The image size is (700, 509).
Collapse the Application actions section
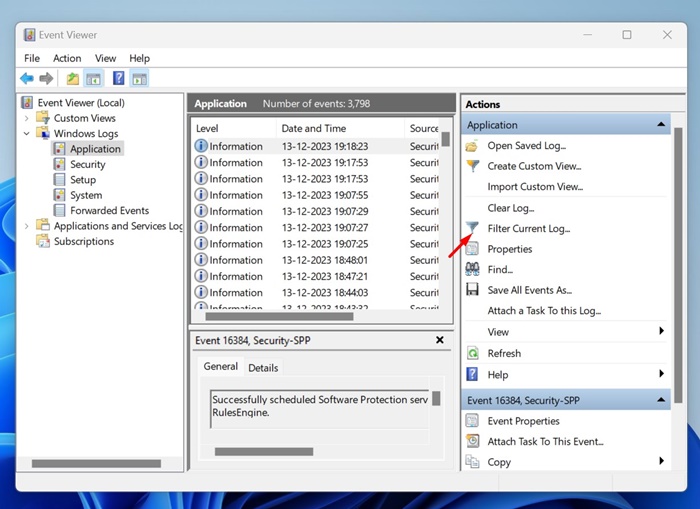pyautogui.click(x=661, y=125)
